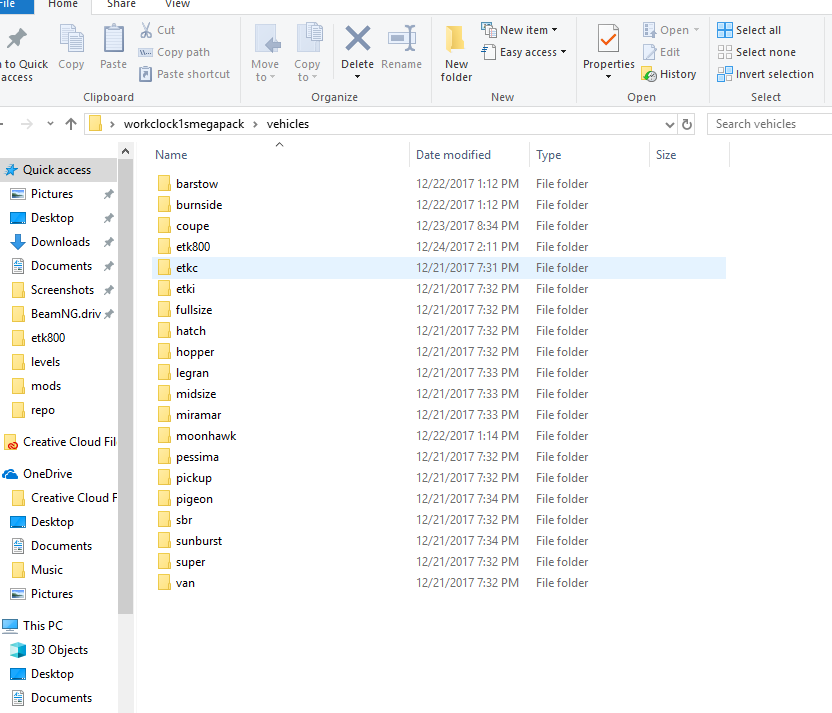This screenshot has height=713, width=832.
Task: Click the navigation pane scrollbar thumb
Action: (125, 387)
